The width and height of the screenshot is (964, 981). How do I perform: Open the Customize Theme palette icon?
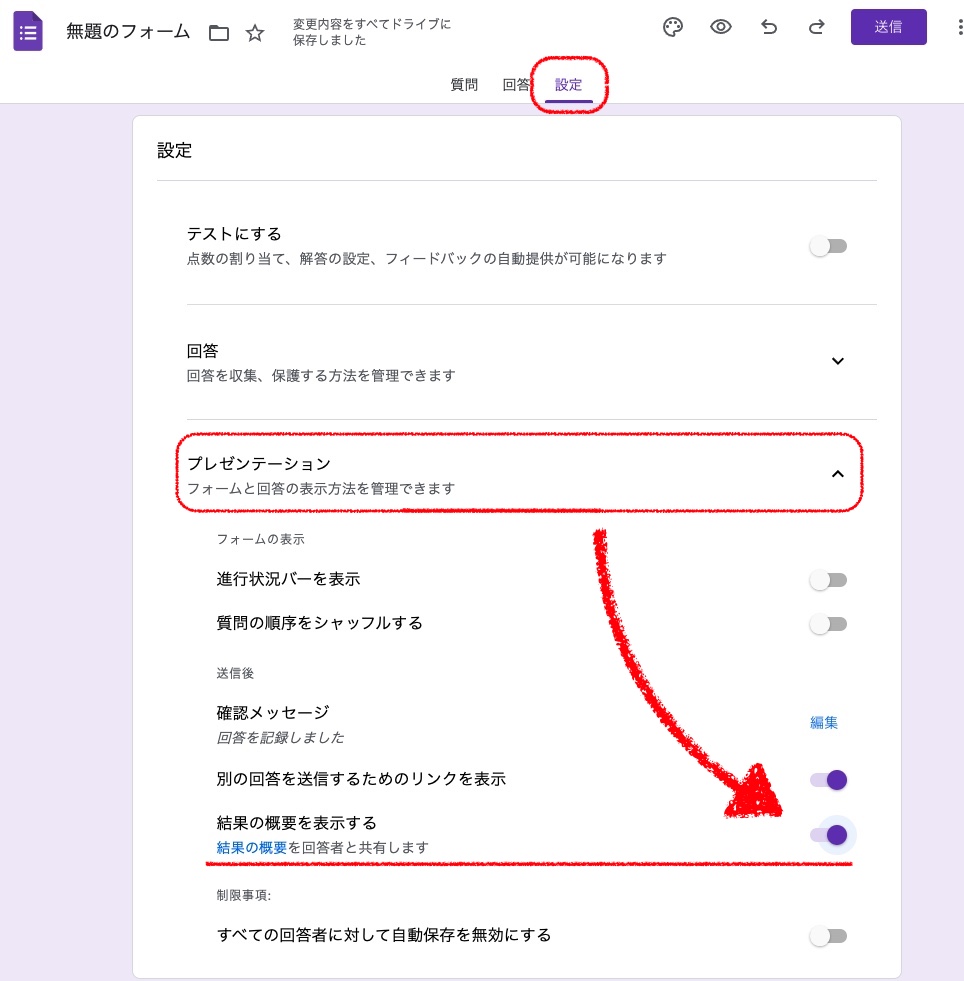point(673,27)
